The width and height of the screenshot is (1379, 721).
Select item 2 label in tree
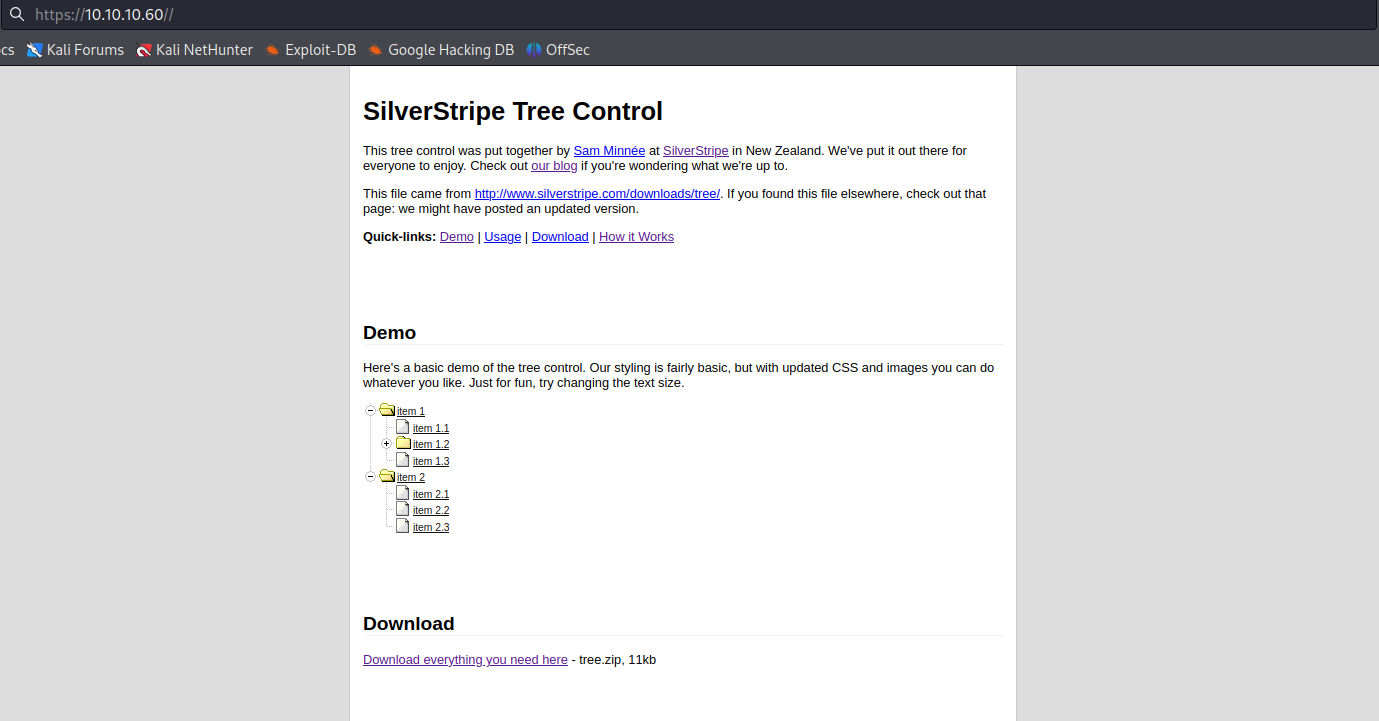click(x=411, y=477)
